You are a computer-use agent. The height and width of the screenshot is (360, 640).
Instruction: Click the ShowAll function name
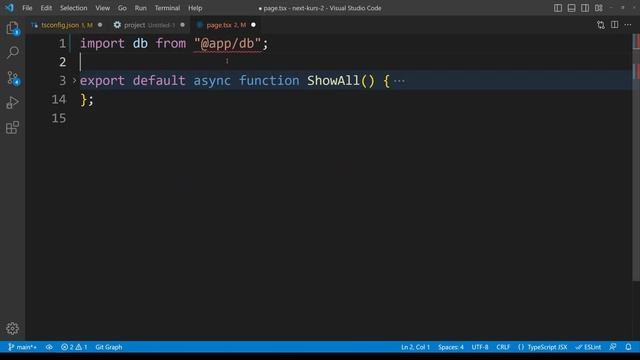click(x=333, y=80)
